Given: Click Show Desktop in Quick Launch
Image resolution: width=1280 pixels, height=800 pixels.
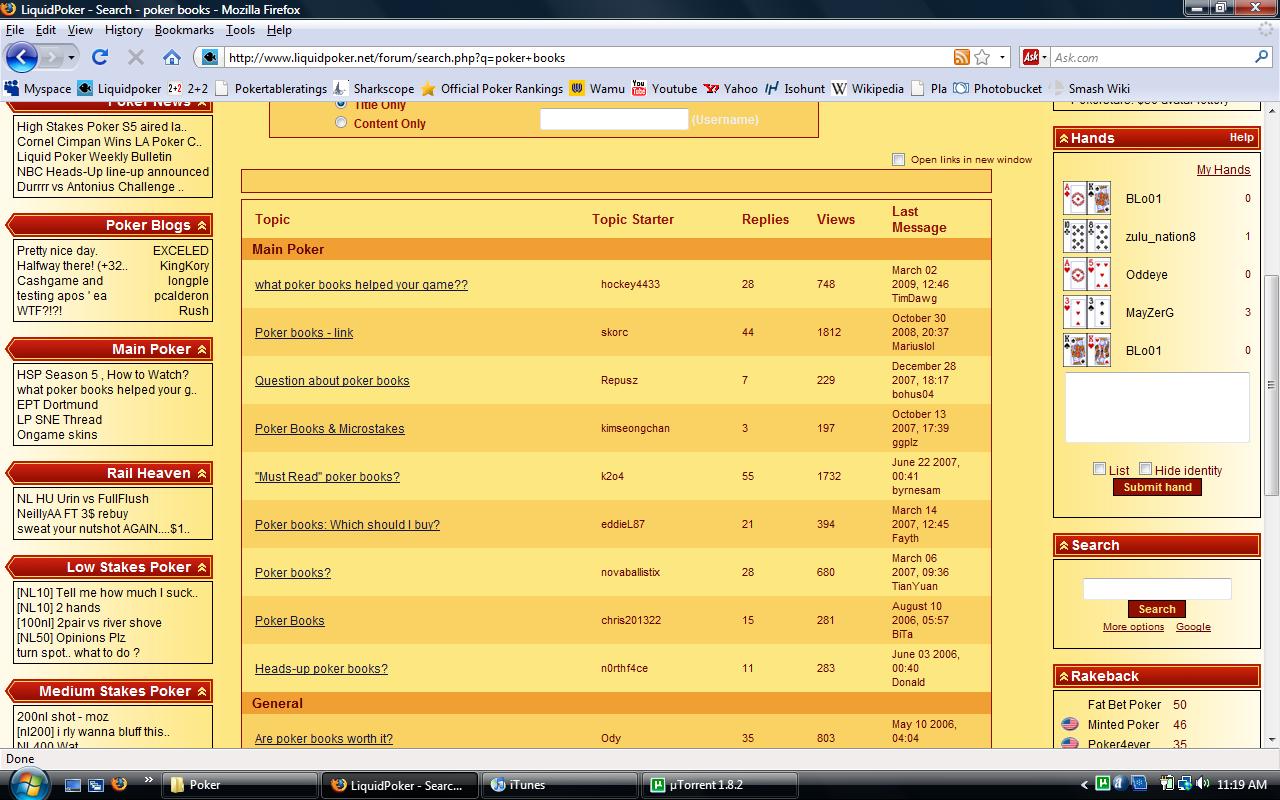Looking at the screenshot, I should 73,785.
